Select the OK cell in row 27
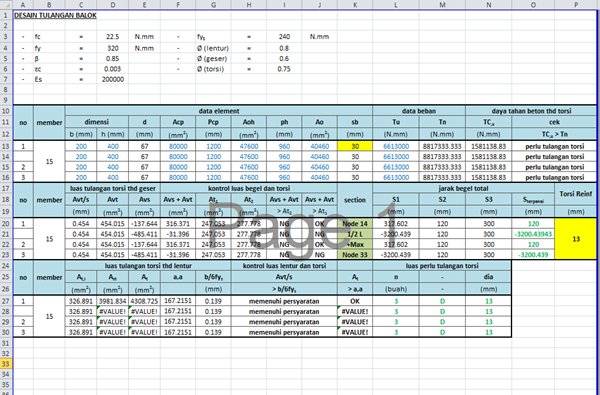 [x=355, y=301]
